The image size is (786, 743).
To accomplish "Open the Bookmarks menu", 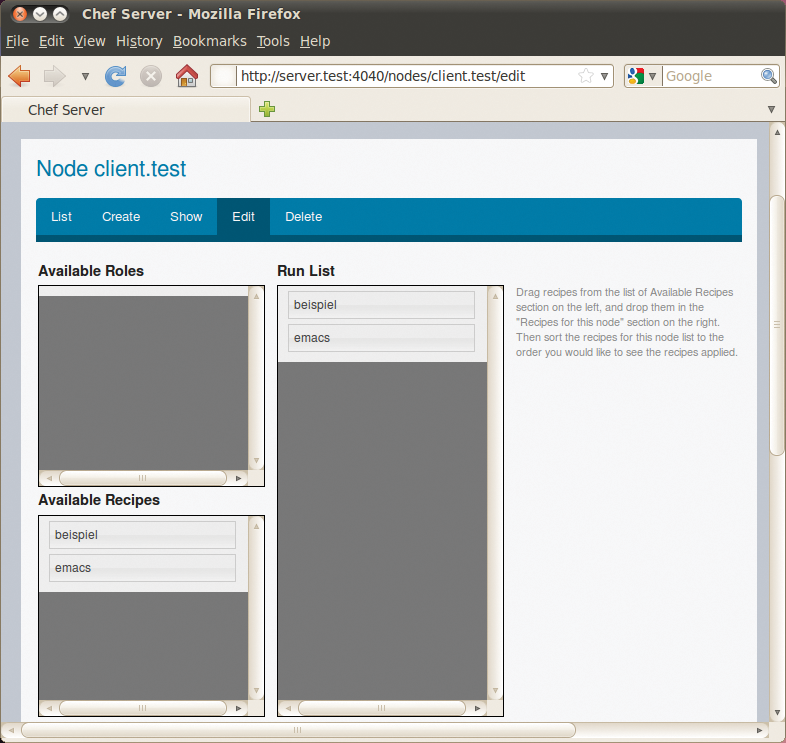I will click(209, 41).
